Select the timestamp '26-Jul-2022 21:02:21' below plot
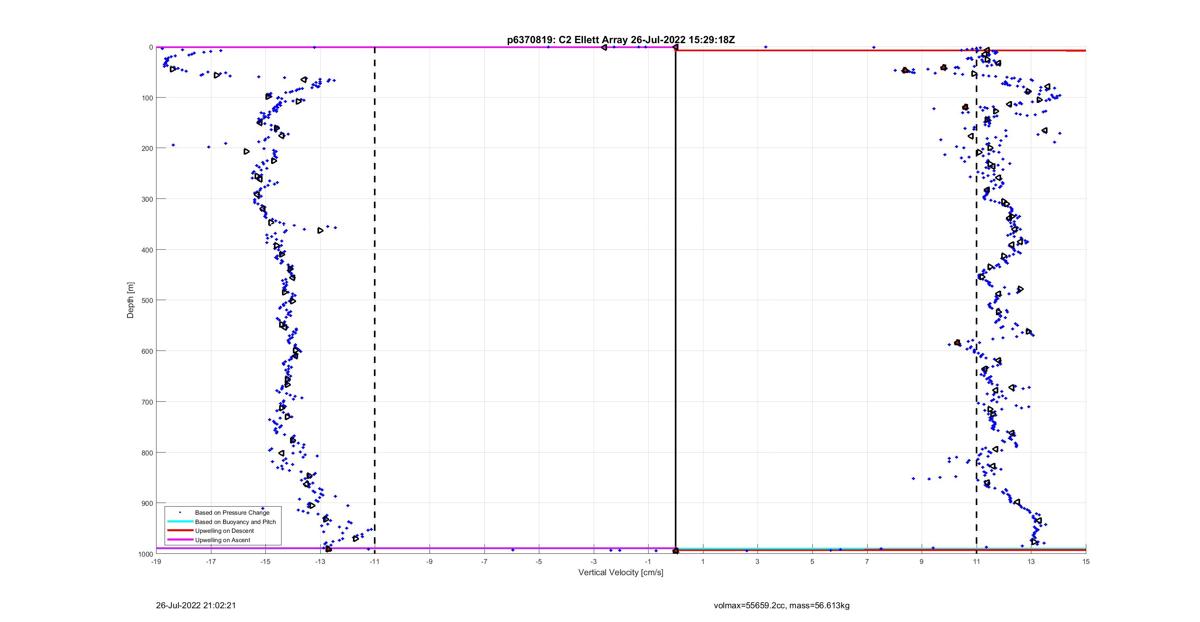 (x=196, y=605)
